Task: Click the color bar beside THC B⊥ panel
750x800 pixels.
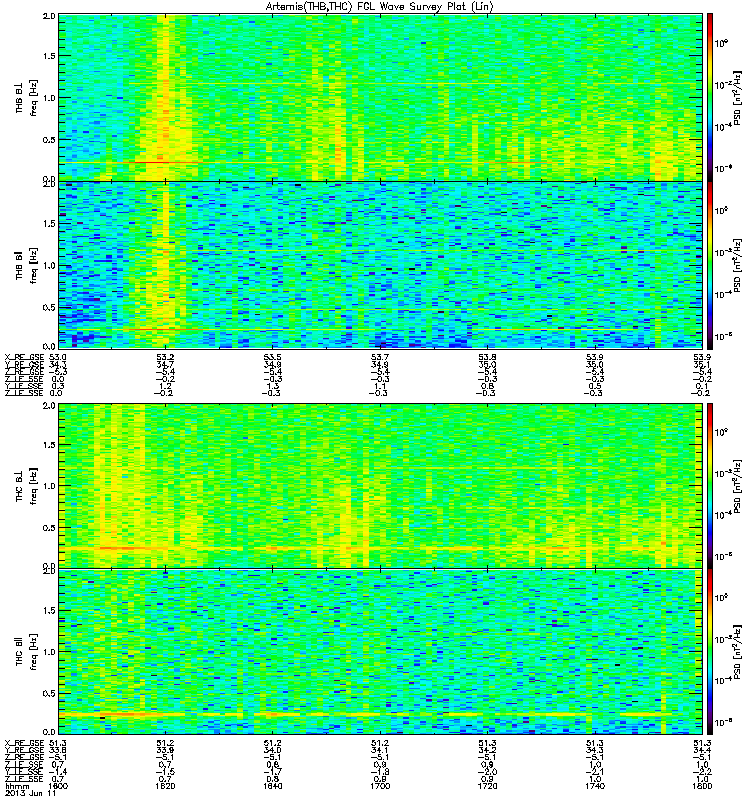Action: [709, 486]
